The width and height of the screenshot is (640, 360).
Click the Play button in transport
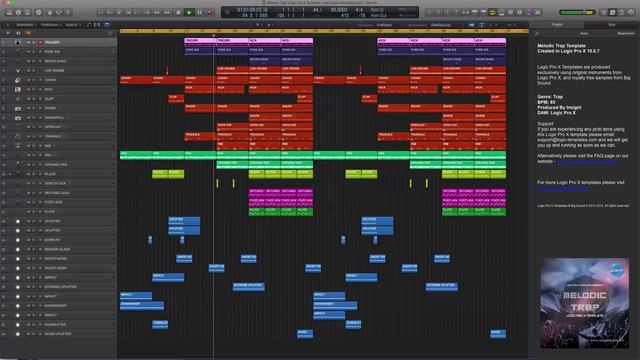tap(189, 13)
